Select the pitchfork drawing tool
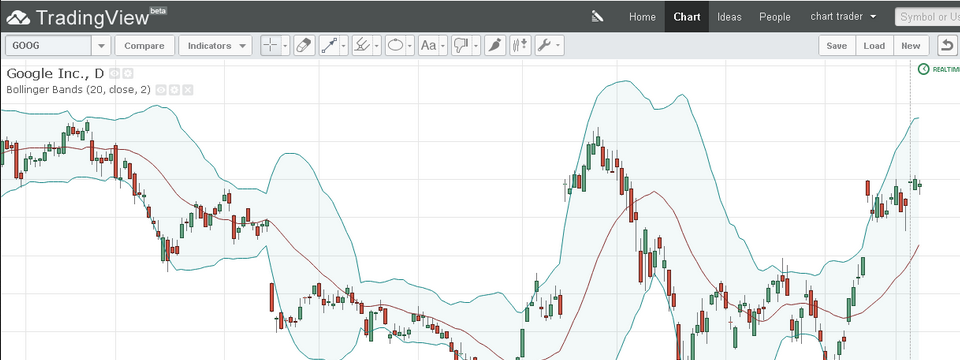The image size is (960, 360). pos(362,46)
